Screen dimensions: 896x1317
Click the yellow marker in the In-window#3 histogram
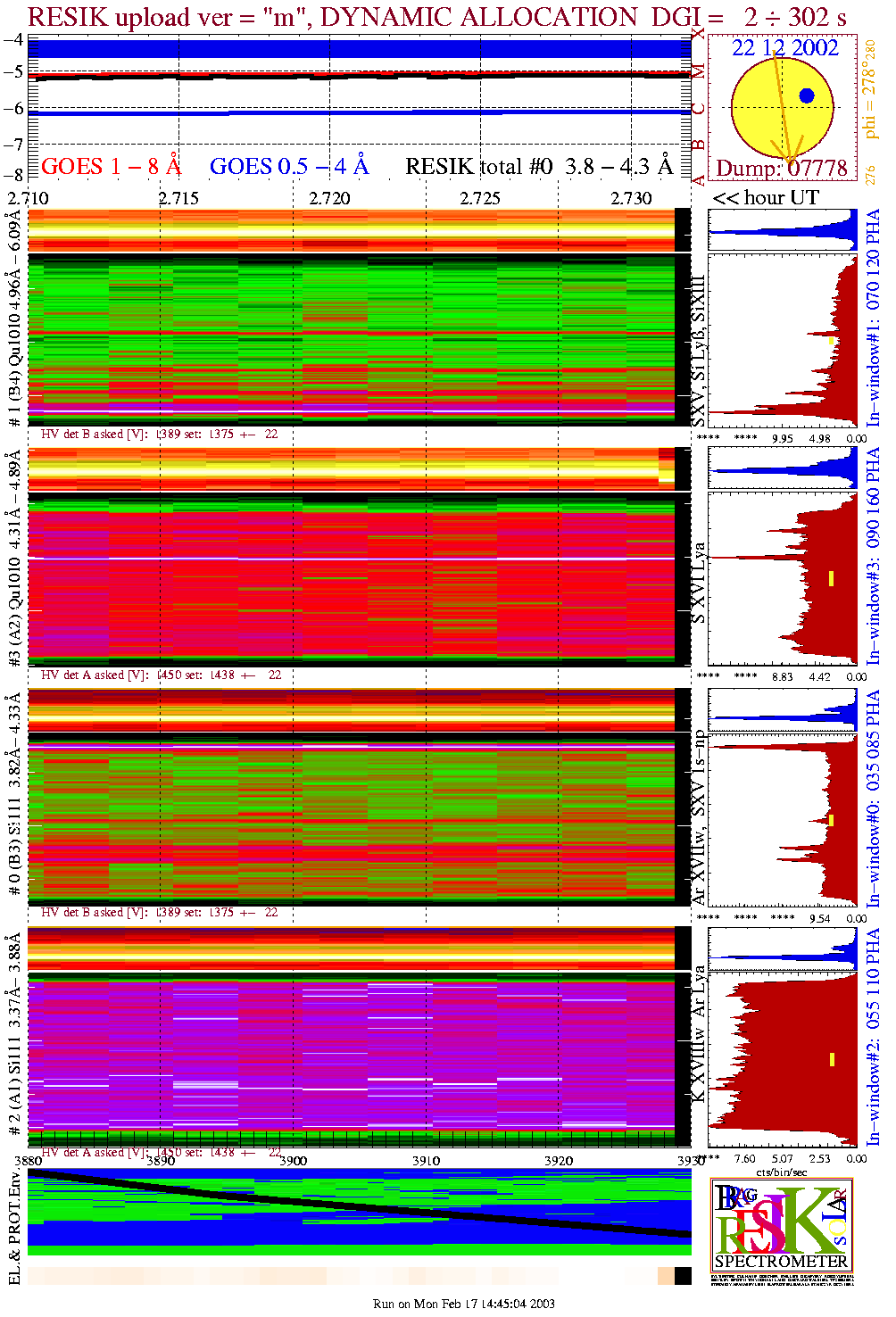tap(831, 578)
